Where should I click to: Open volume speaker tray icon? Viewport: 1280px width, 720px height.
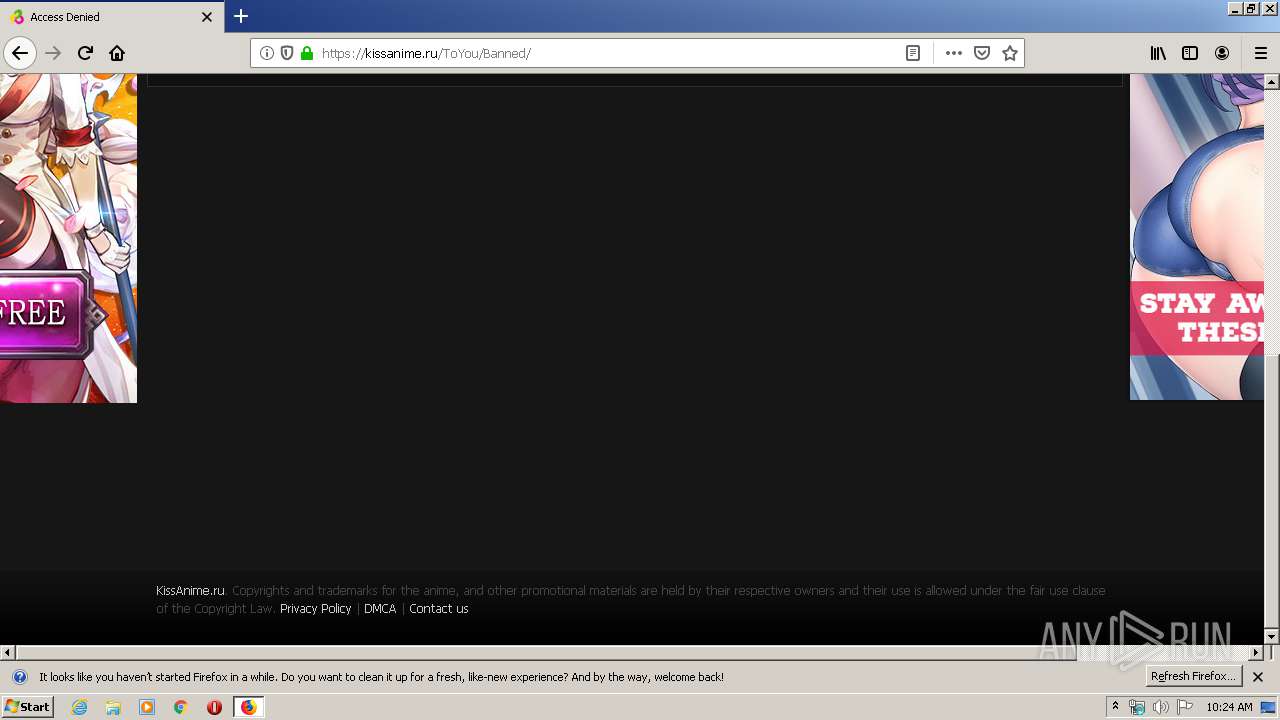1161,707
